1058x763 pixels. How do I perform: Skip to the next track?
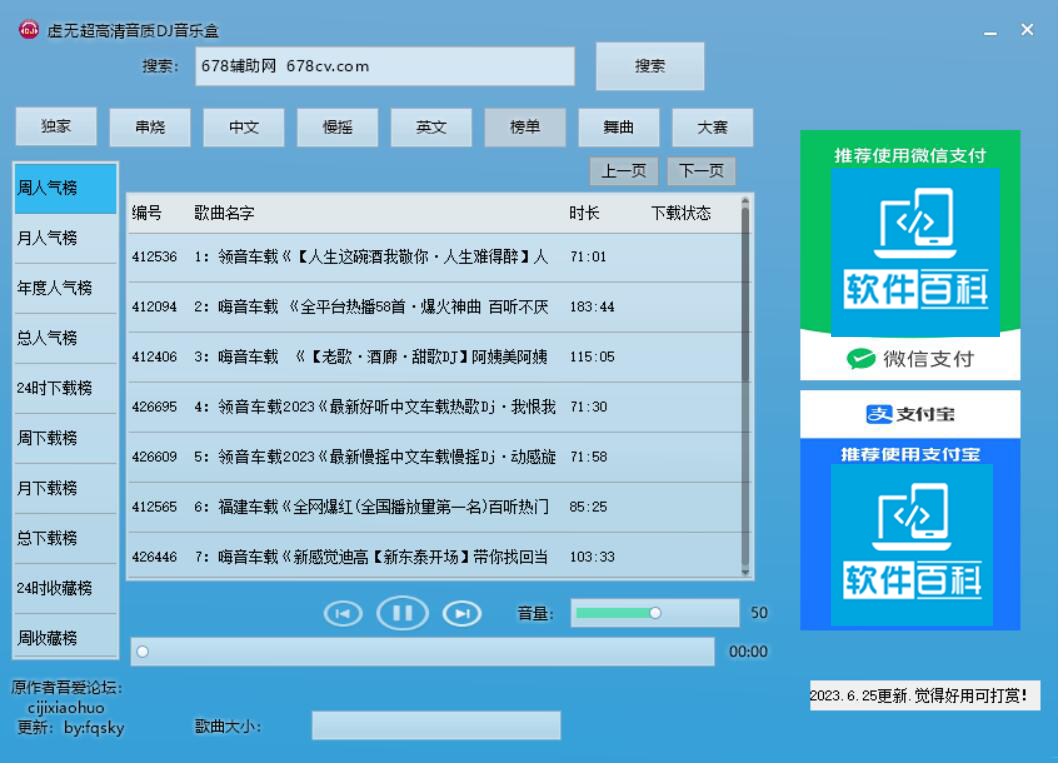click(461, 614)
